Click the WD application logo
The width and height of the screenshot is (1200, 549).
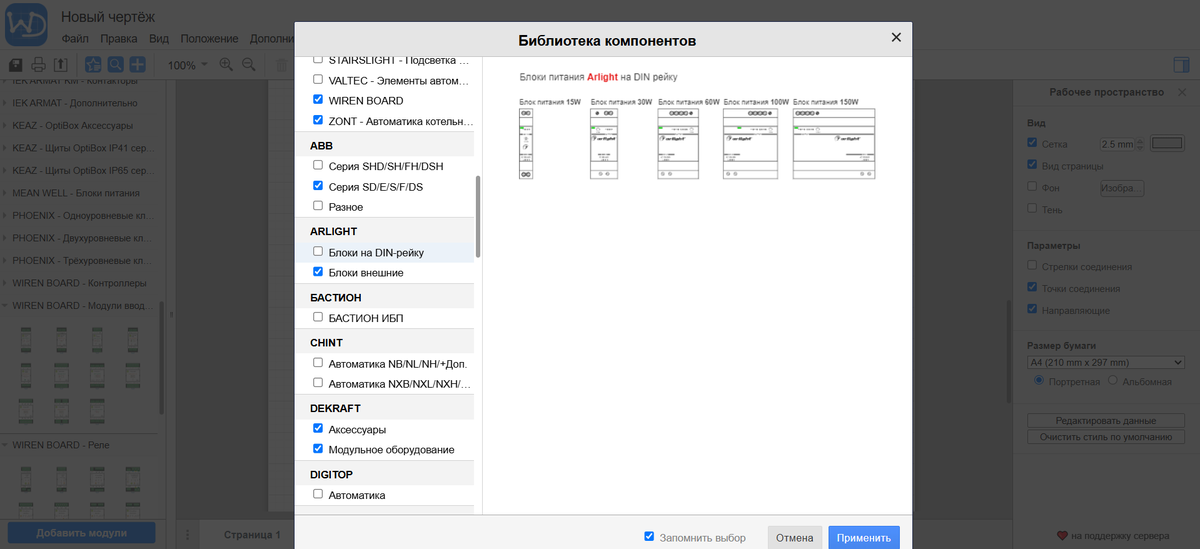(x=26, y=24)
